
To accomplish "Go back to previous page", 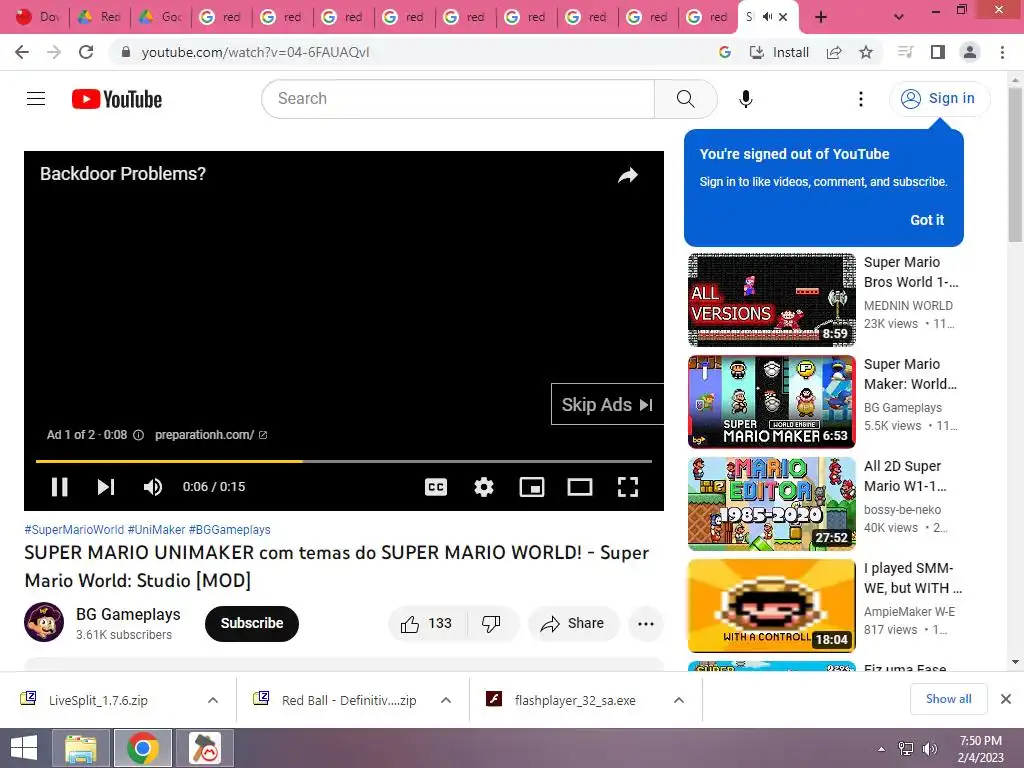I will (22, 52).
